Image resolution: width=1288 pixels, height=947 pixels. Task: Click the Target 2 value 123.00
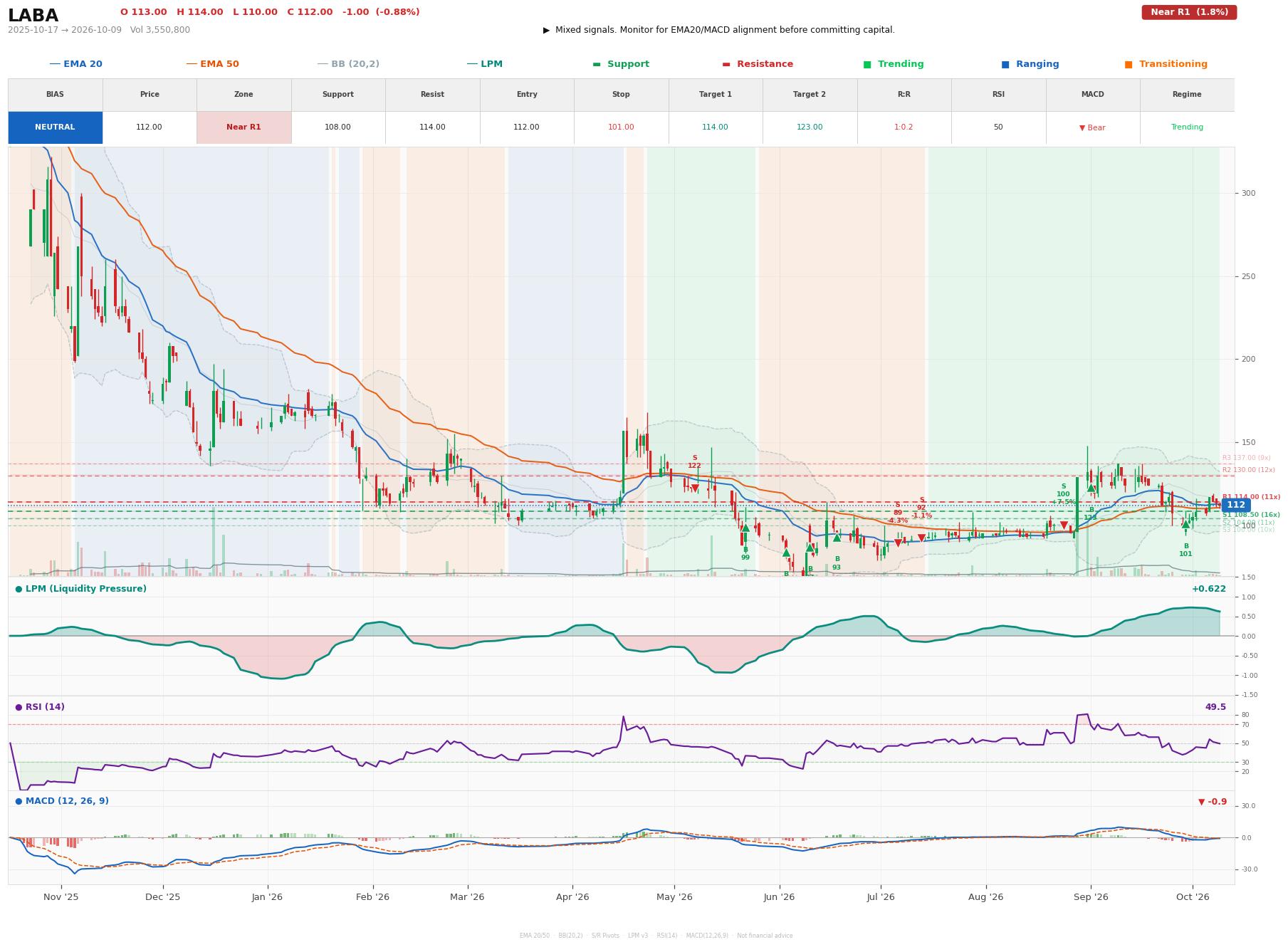point(810,127)
